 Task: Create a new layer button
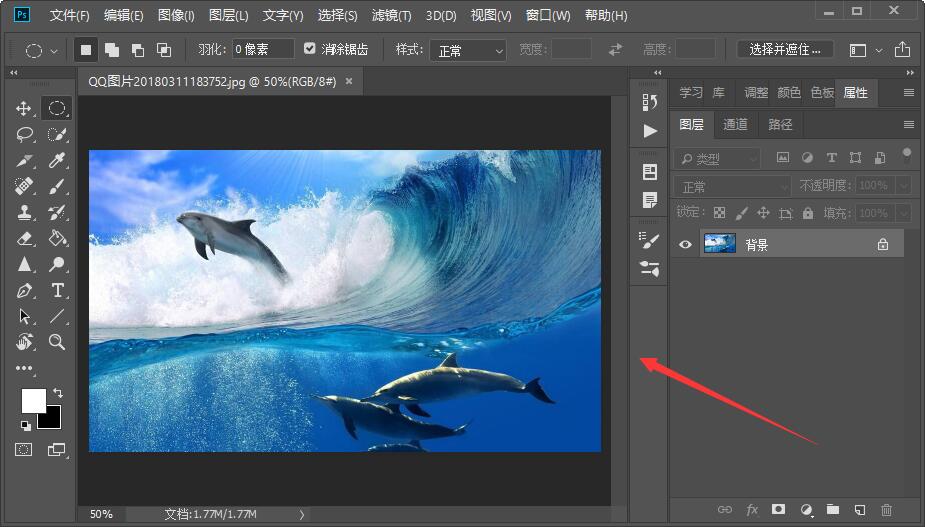(860, 509)
